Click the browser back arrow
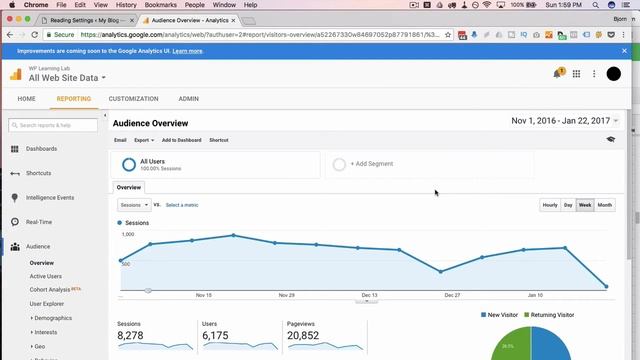This screenshot has height=360, width=640. 10,35
